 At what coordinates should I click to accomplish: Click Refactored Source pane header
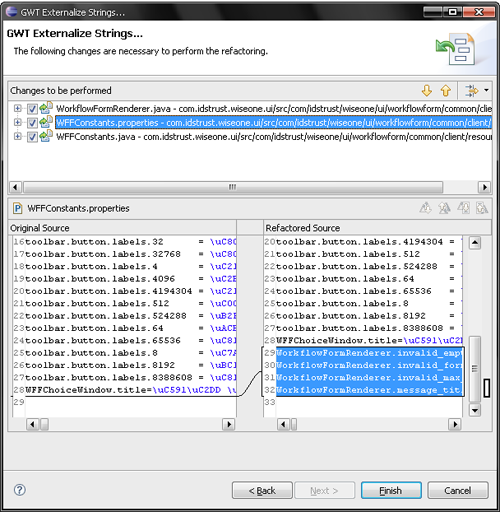click(x=377, y=228)
